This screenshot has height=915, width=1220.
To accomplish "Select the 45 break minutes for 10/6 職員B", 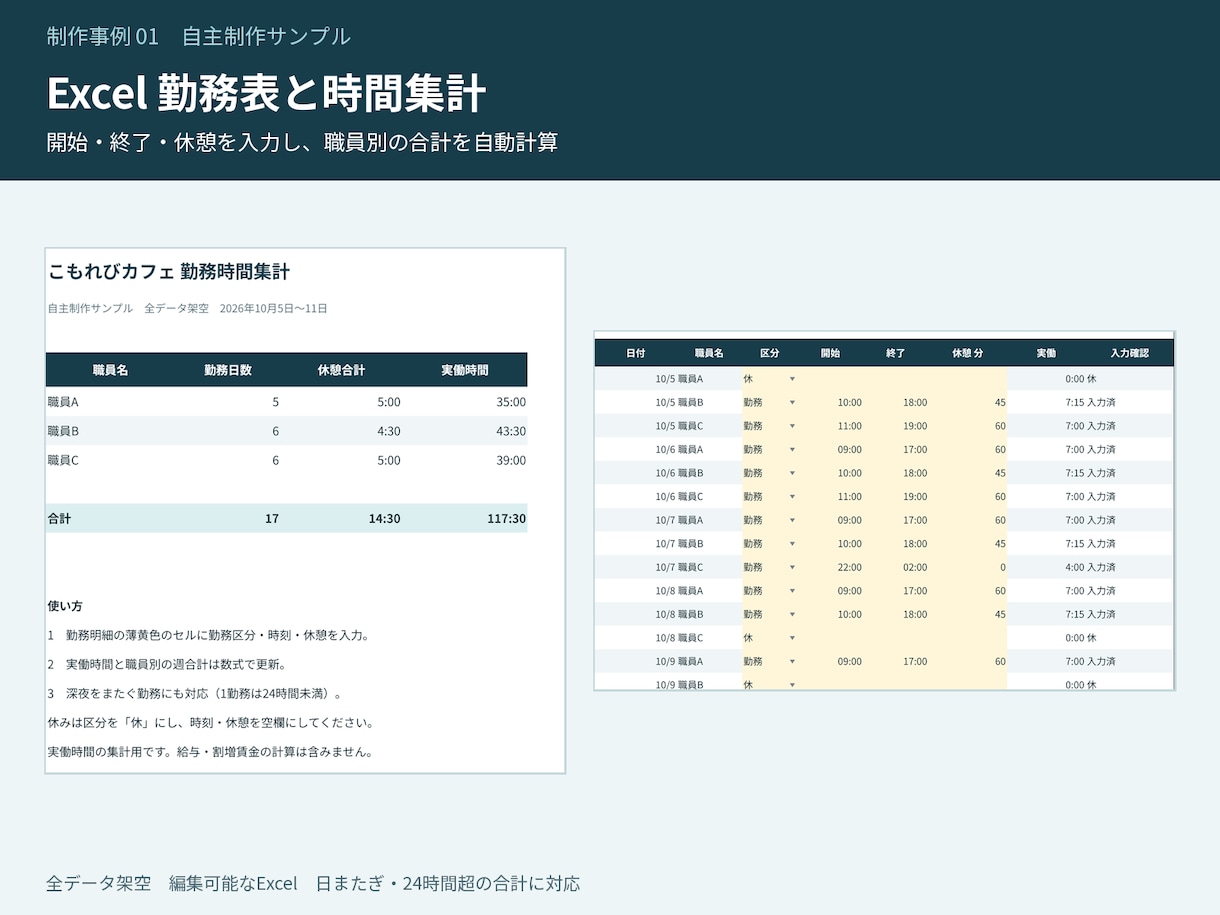I will (1000, 473).
